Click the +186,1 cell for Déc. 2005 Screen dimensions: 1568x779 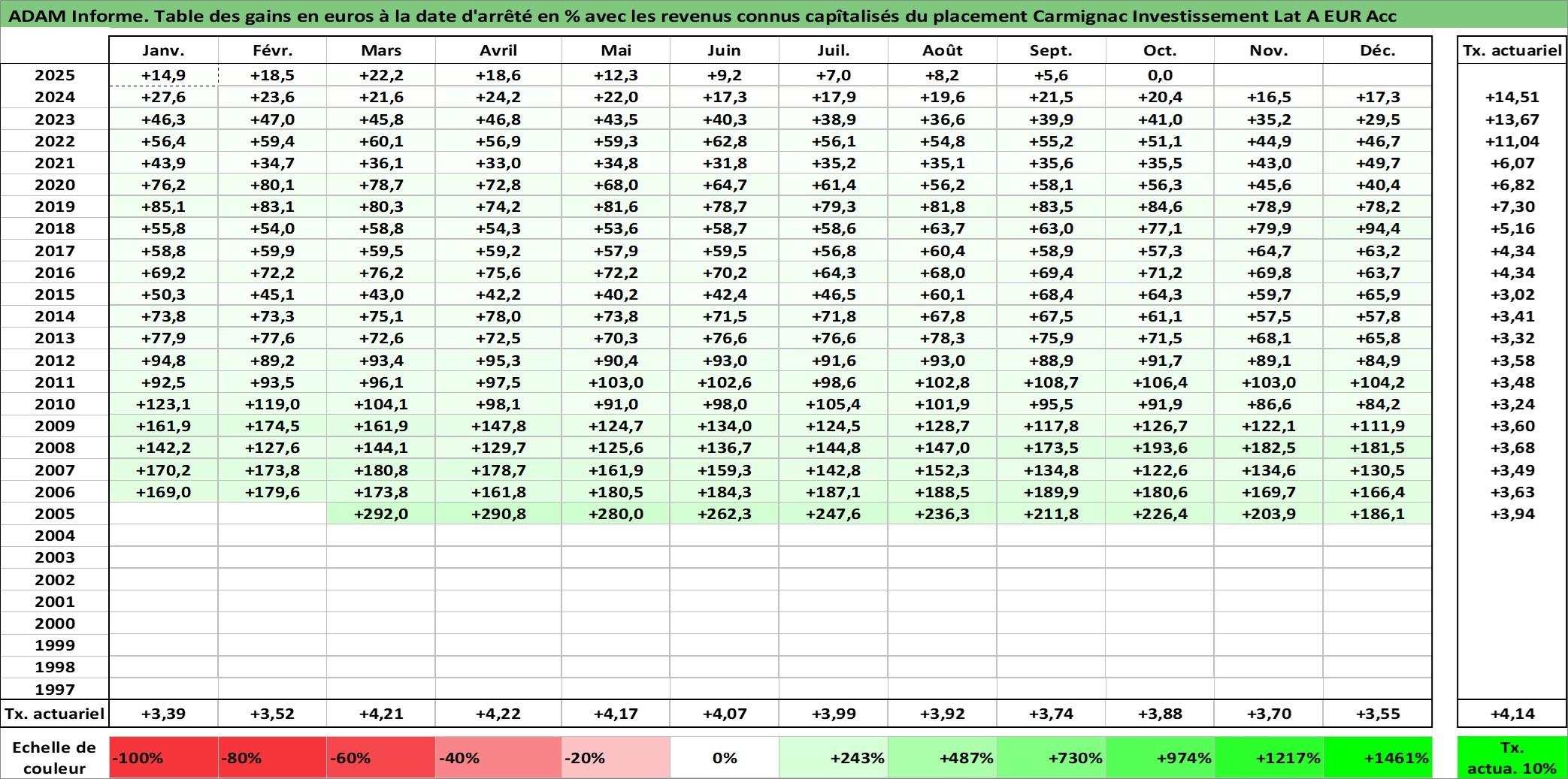1377,514
